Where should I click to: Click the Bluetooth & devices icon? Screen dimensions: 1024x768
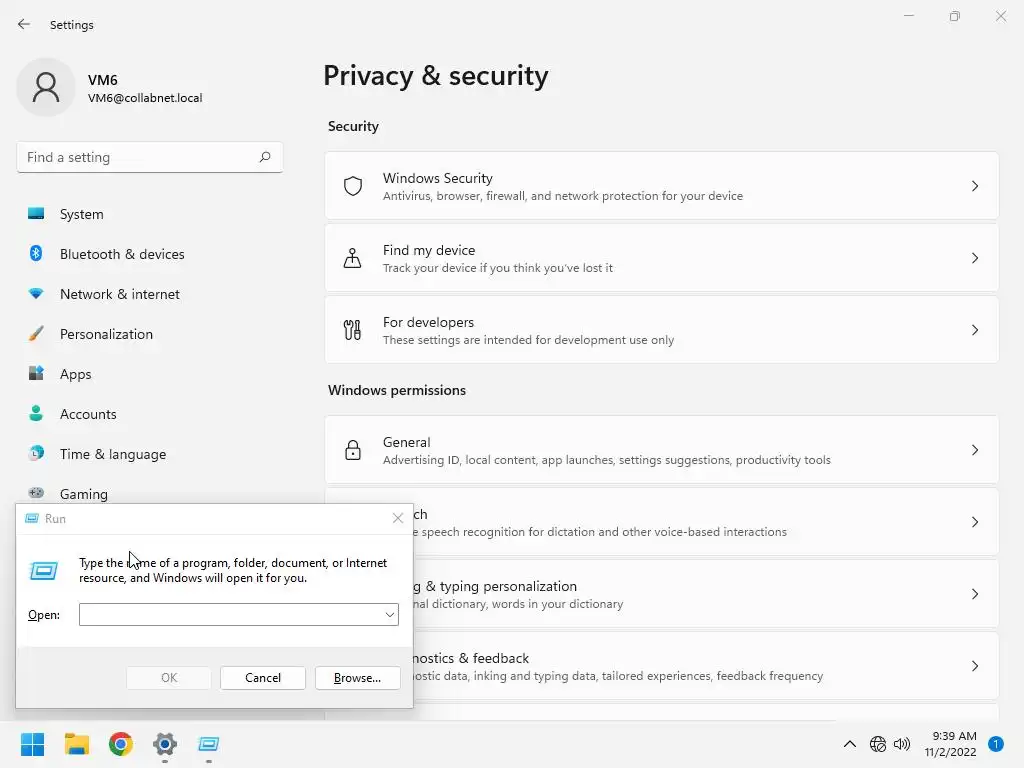click(36, 254)
